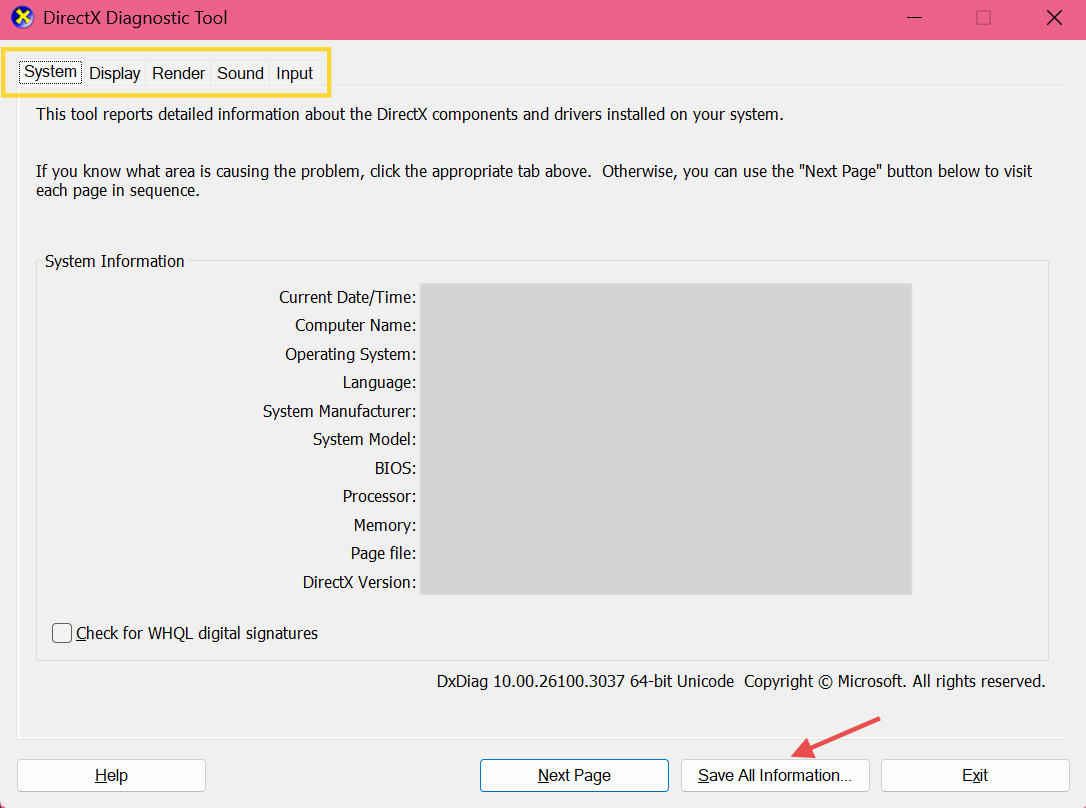Click the Current Date/Time label

[x=348, y=298]
